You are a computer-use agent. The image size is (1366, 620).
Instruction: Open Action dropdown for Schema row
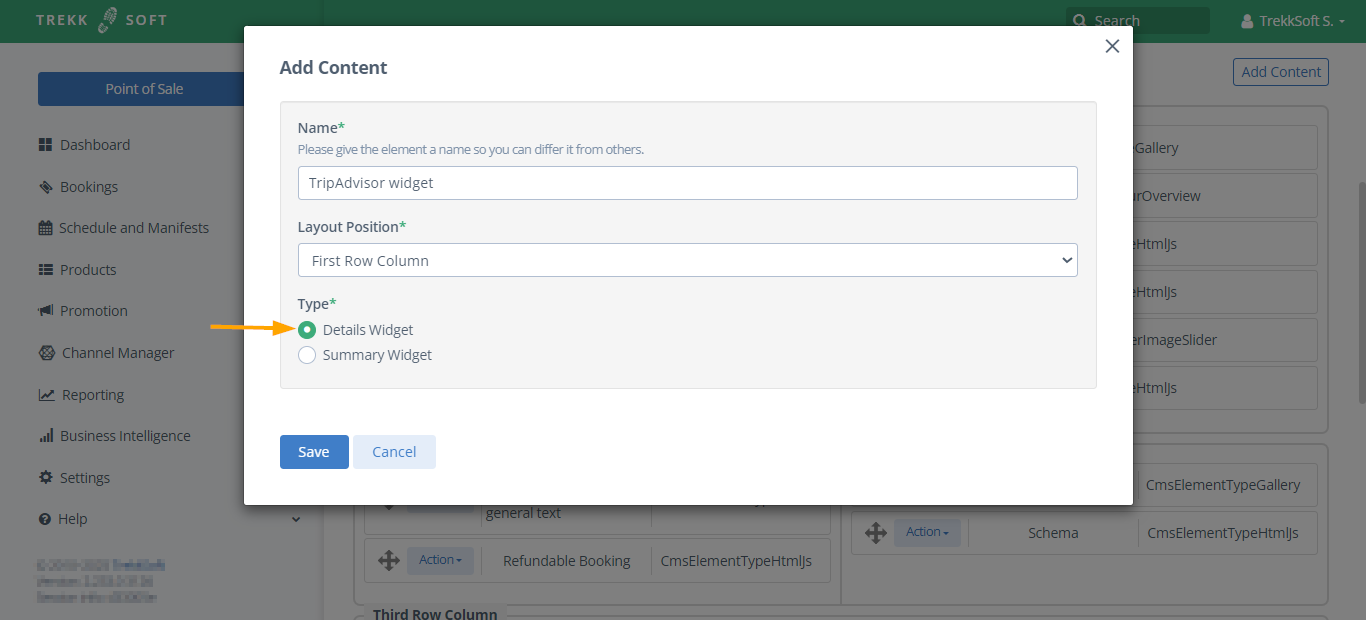pos(927,532)
